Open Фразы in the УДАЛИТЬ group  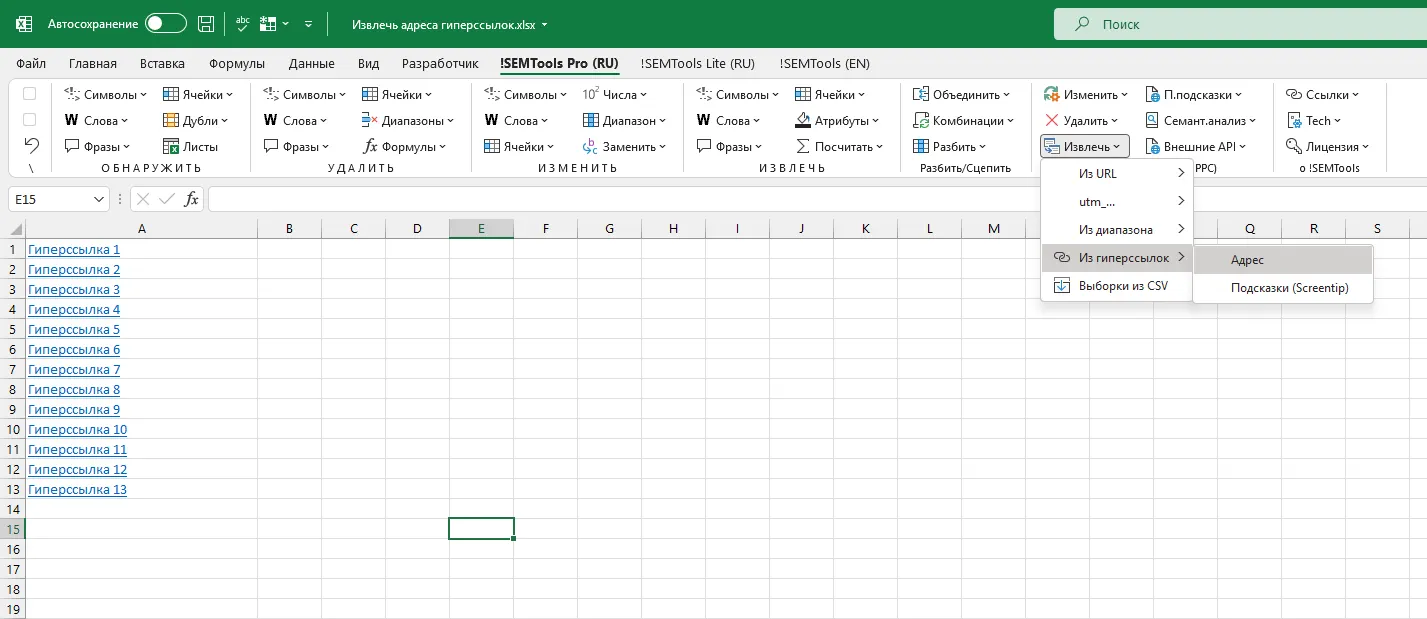coord(296,146)
